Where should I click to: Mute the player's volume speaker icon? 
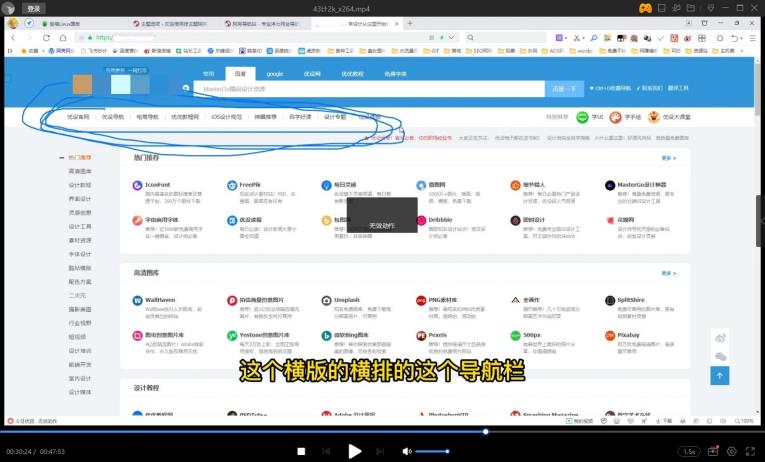pyautogui.click(x=407, y=451)
